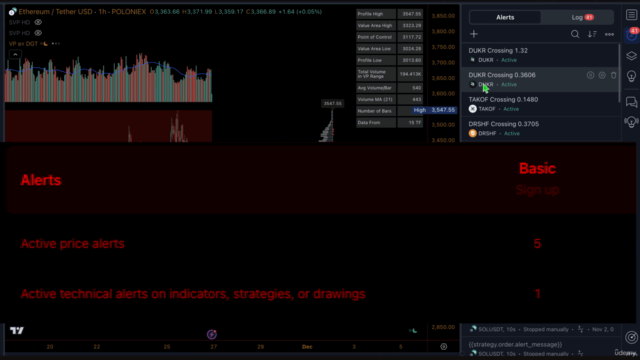Image resolution: width=640 pixels, height=360 pixels.
Task: Click the Profile High value 3547.55 cell
Action: (x=411, y=14)
